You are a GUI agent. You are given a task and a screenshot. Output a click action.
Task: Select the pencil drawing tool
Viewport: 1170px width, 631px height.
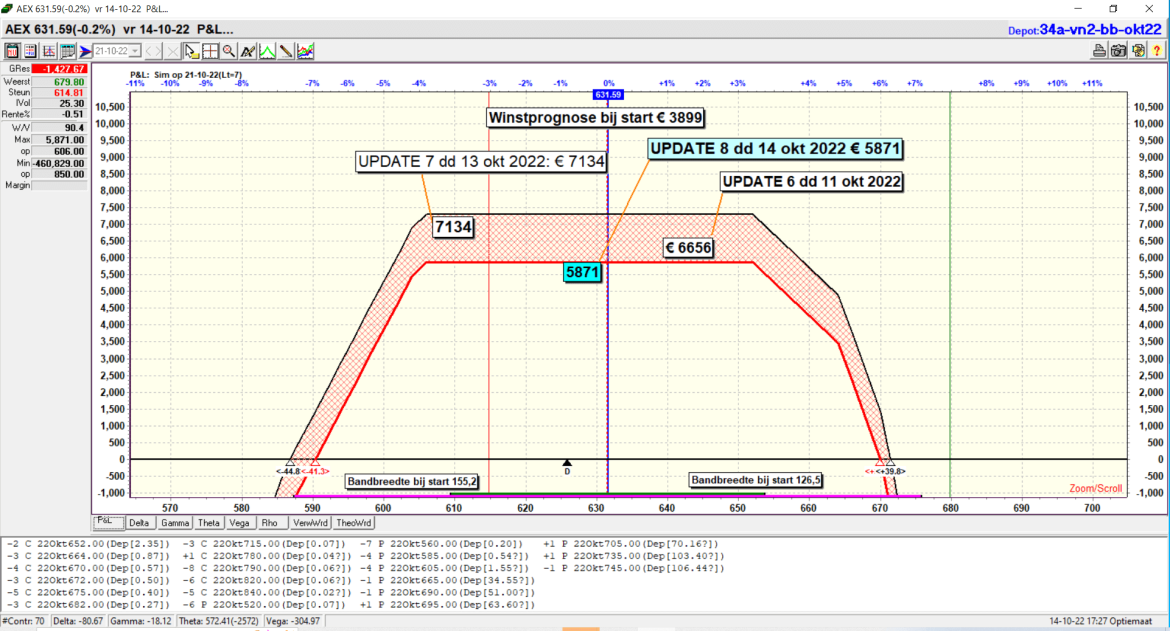pyautogui.click(x=286, y=51)
